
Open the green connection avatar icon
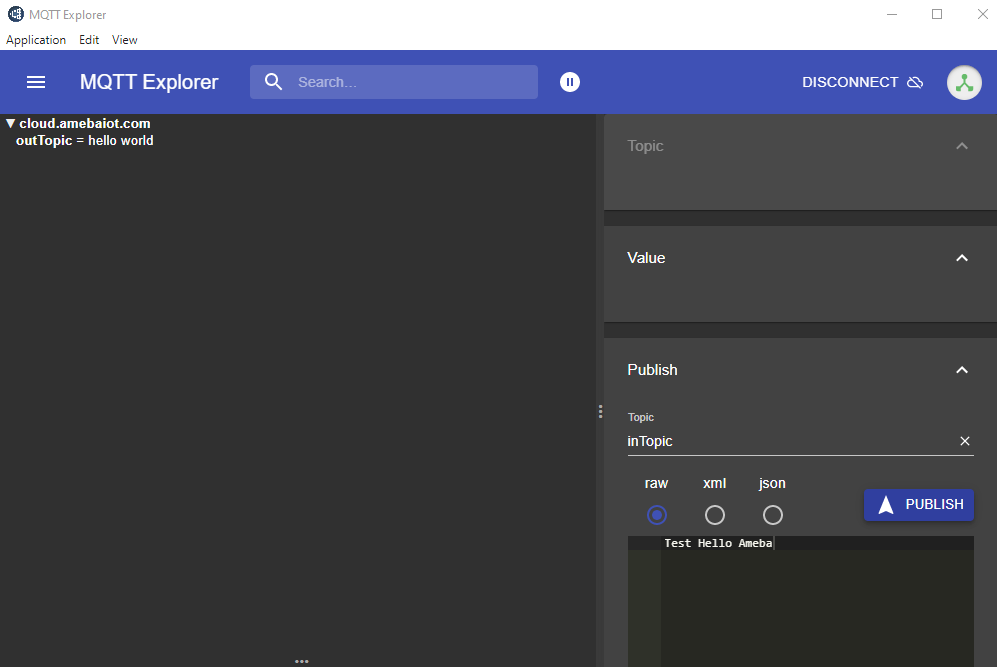(964, 82)
